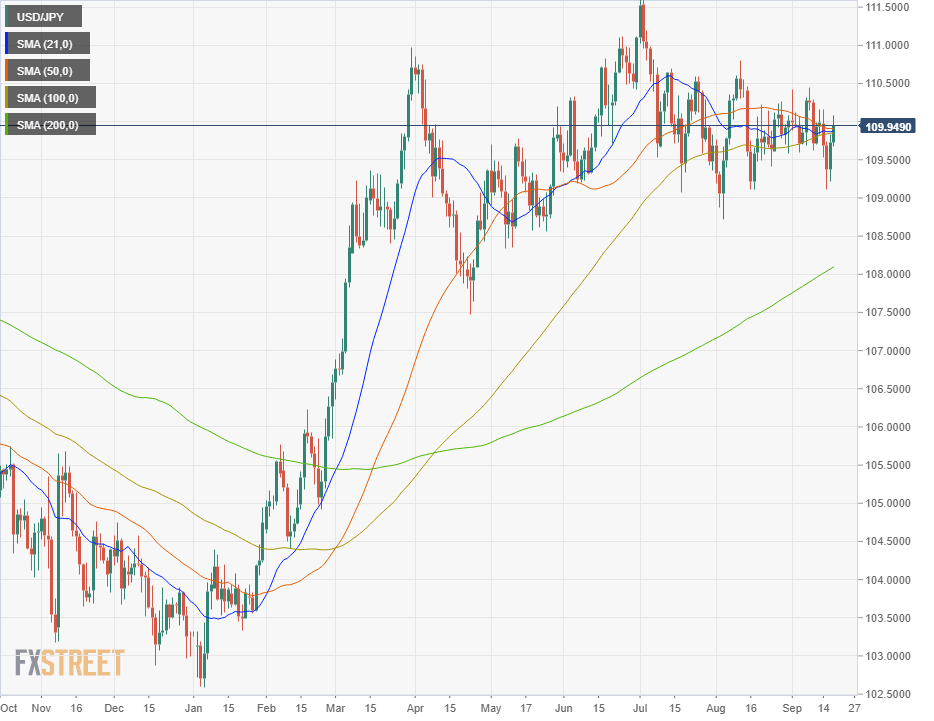Click the 105.5000 price axis label
The height and width of the screenshot is (721, 934).
click(887, 465)
